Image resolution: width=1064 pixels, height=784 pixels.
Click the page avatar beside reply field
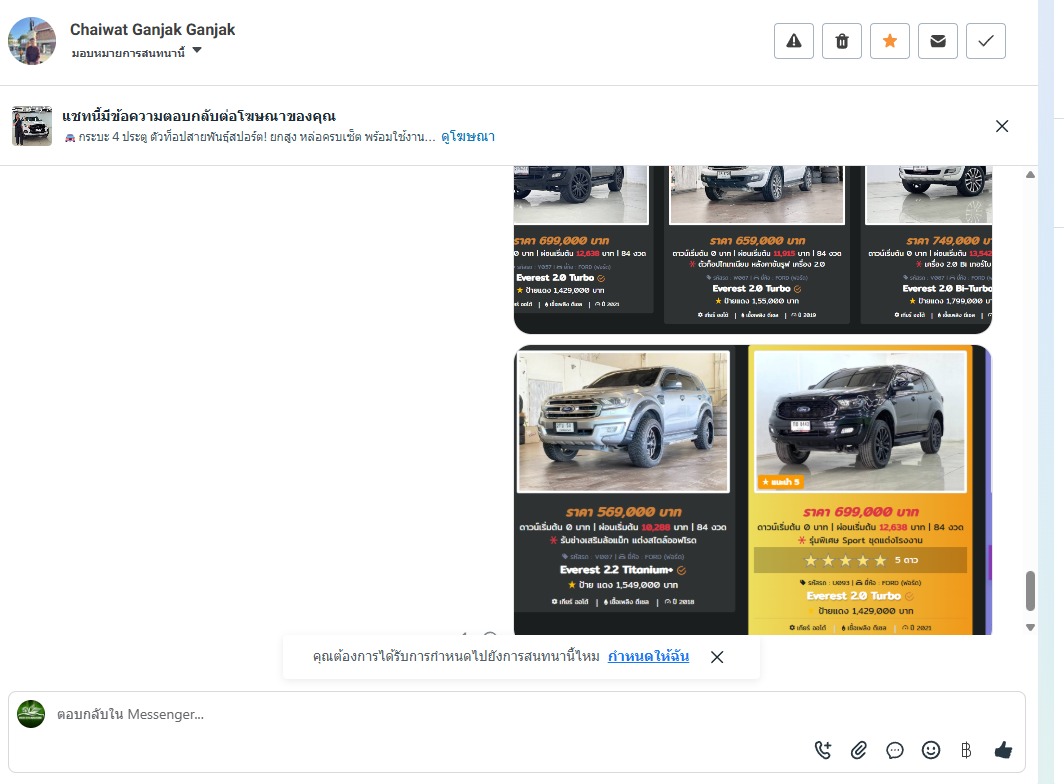31,714
